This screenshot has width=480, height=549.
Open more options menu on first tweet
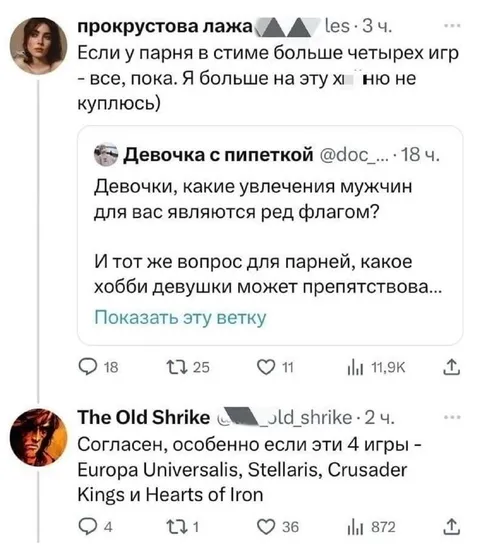[x=452, y=26]
